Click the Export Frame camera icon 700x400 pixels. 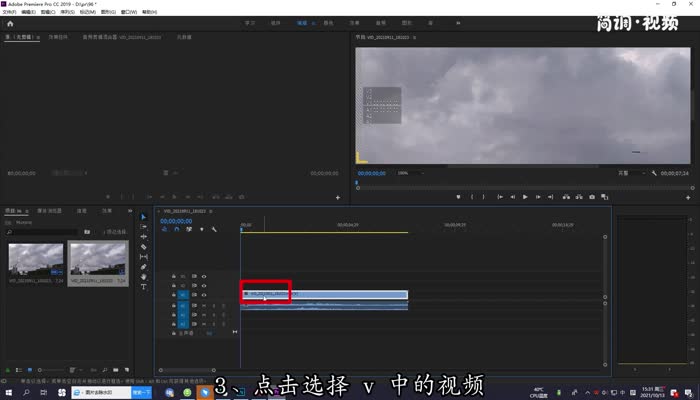(x=591, y=197)
